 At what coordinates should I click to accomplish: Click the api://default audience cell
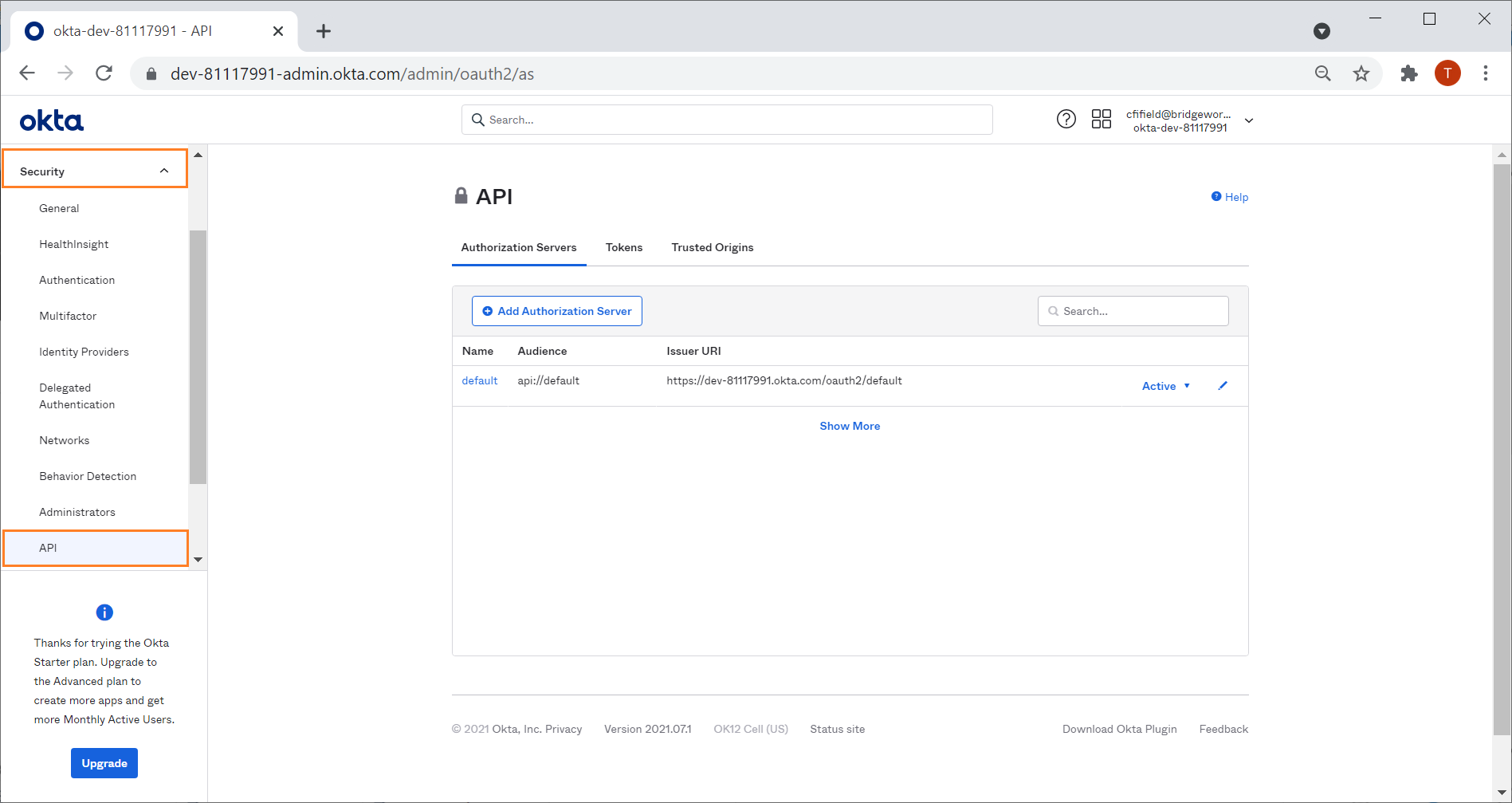coord(548,380)
